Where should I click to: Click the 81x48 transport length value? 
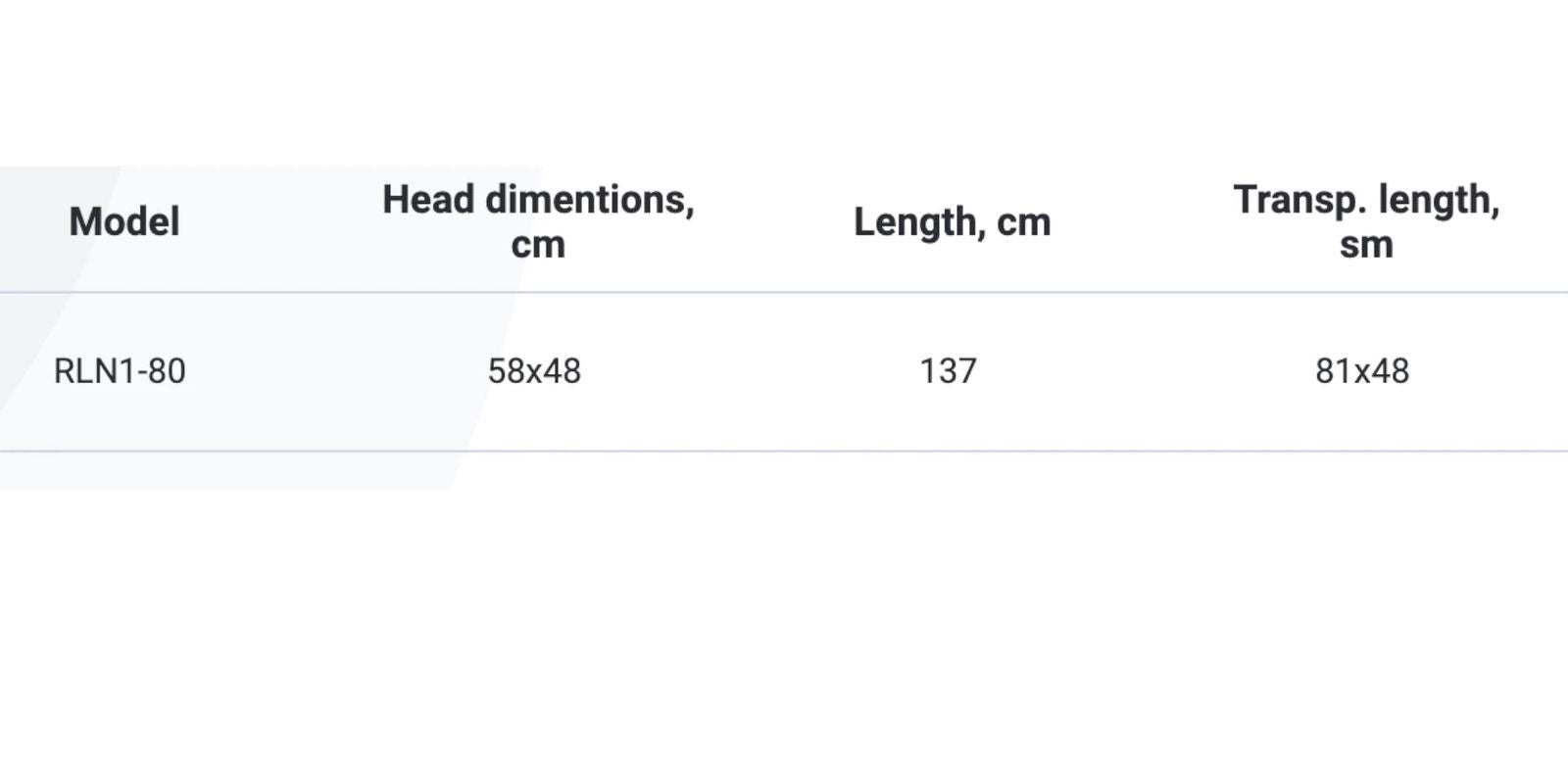click(1362, 371)
